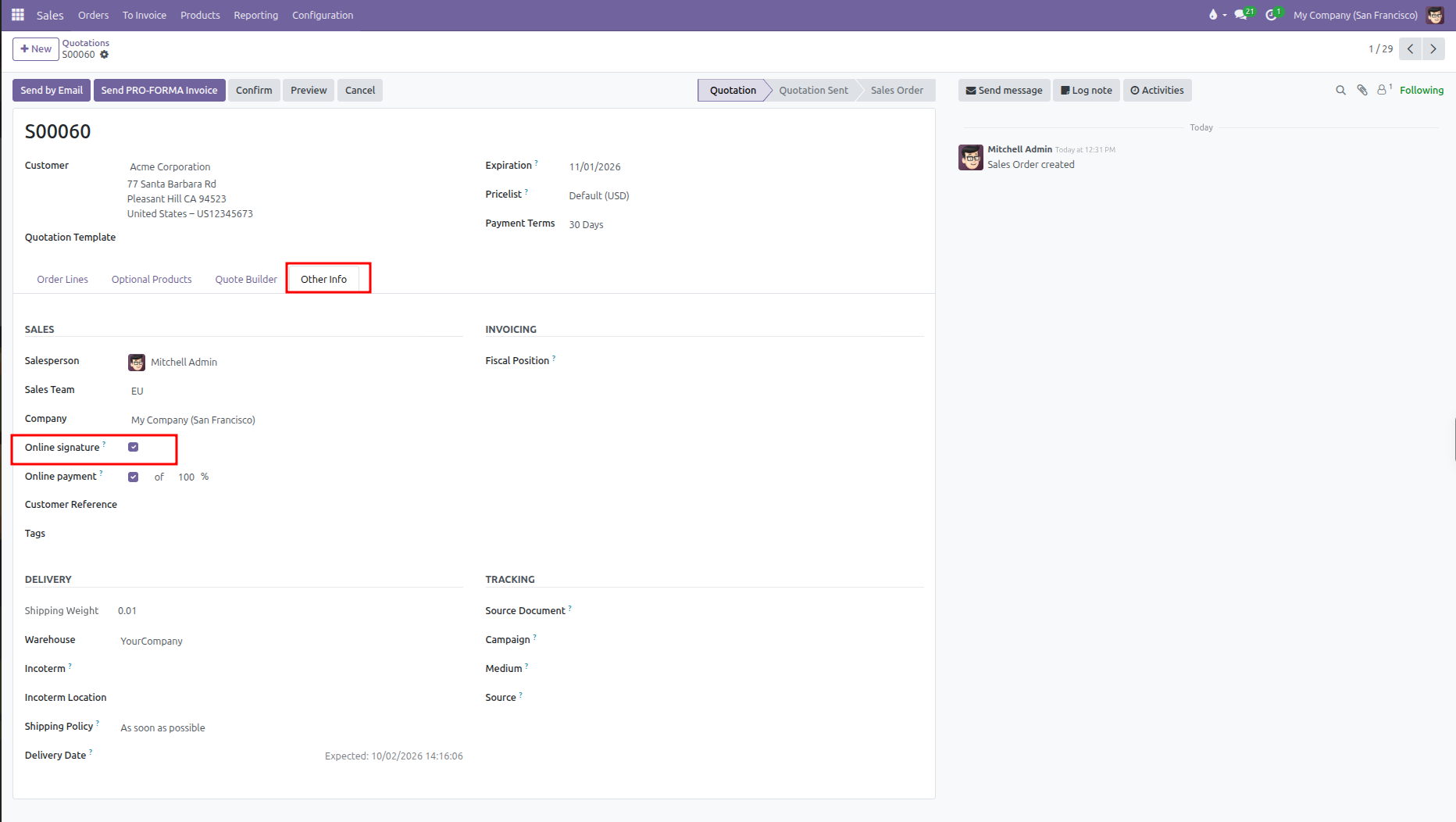Toggle the Online signature checkbox
1456x822 pixels.
[x=134, y=447]
